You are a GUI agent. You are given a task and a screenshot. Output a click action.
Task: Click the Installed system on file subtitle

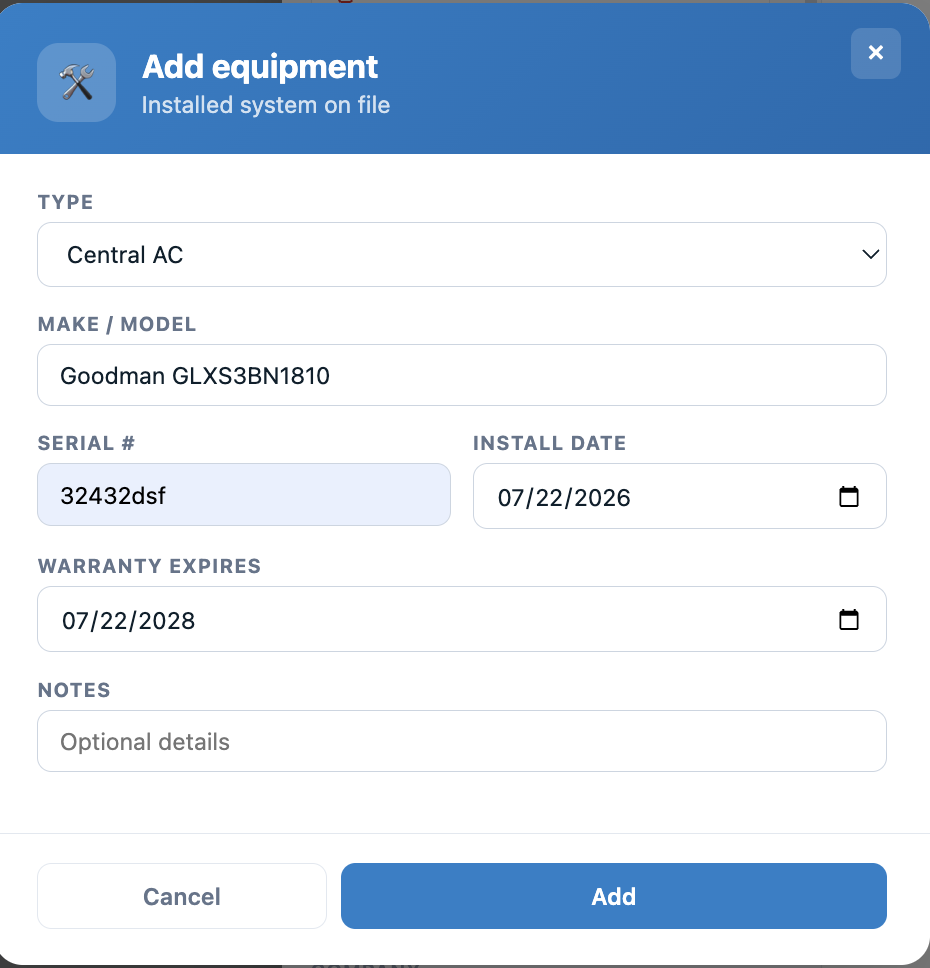pyautogui.click(x=266, y=105)
